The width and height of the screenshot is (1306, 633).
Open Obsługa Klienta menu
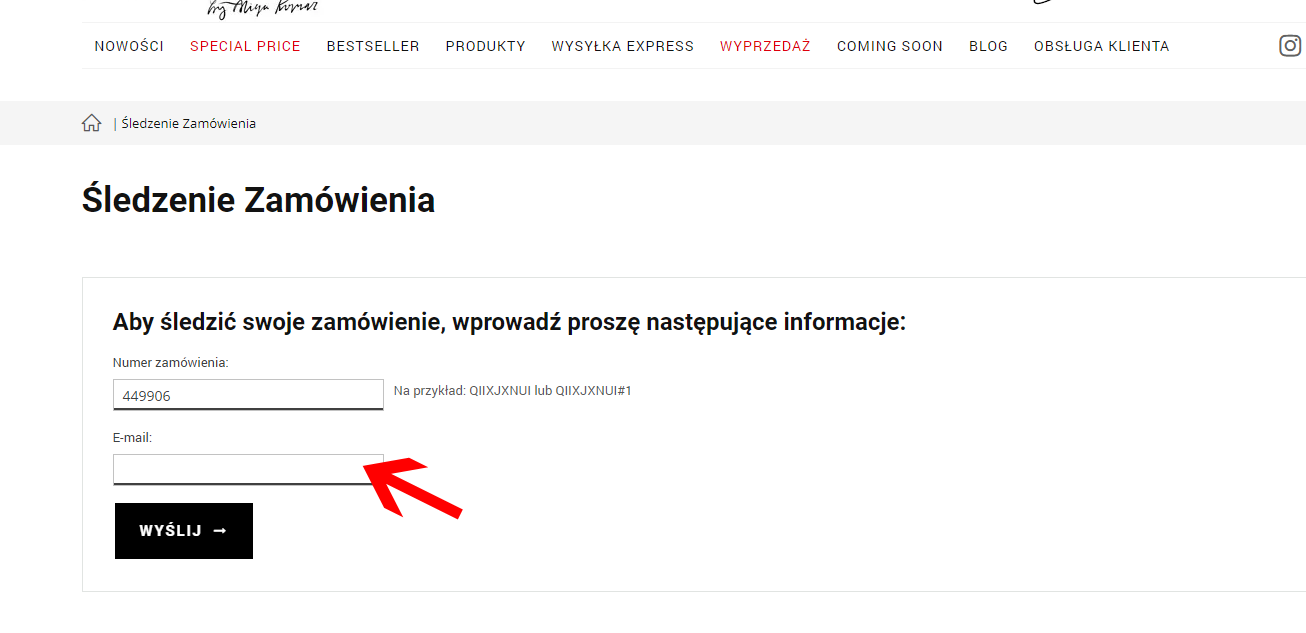coord(1101,46)
